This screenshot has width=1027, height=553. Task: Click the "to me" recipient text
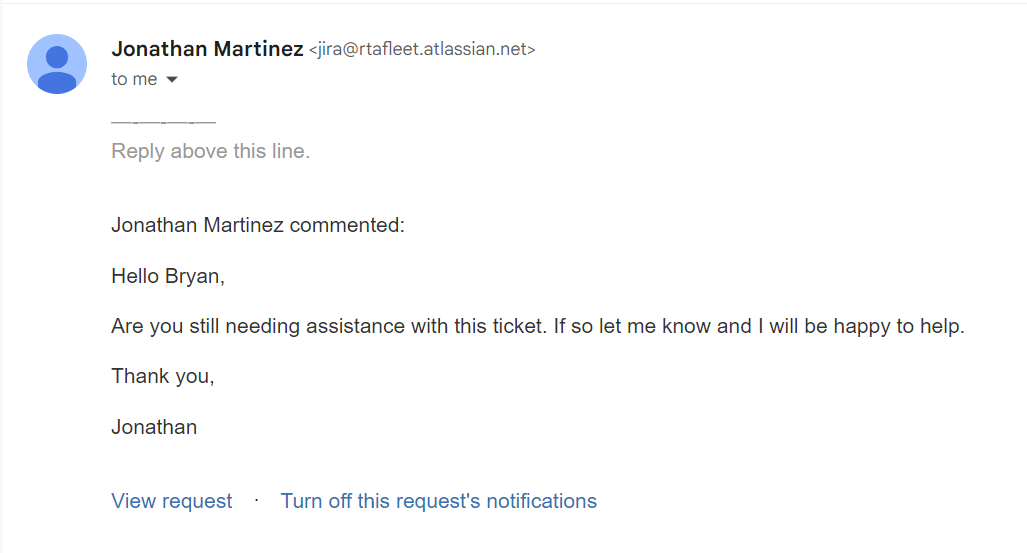tap(134, 80)
